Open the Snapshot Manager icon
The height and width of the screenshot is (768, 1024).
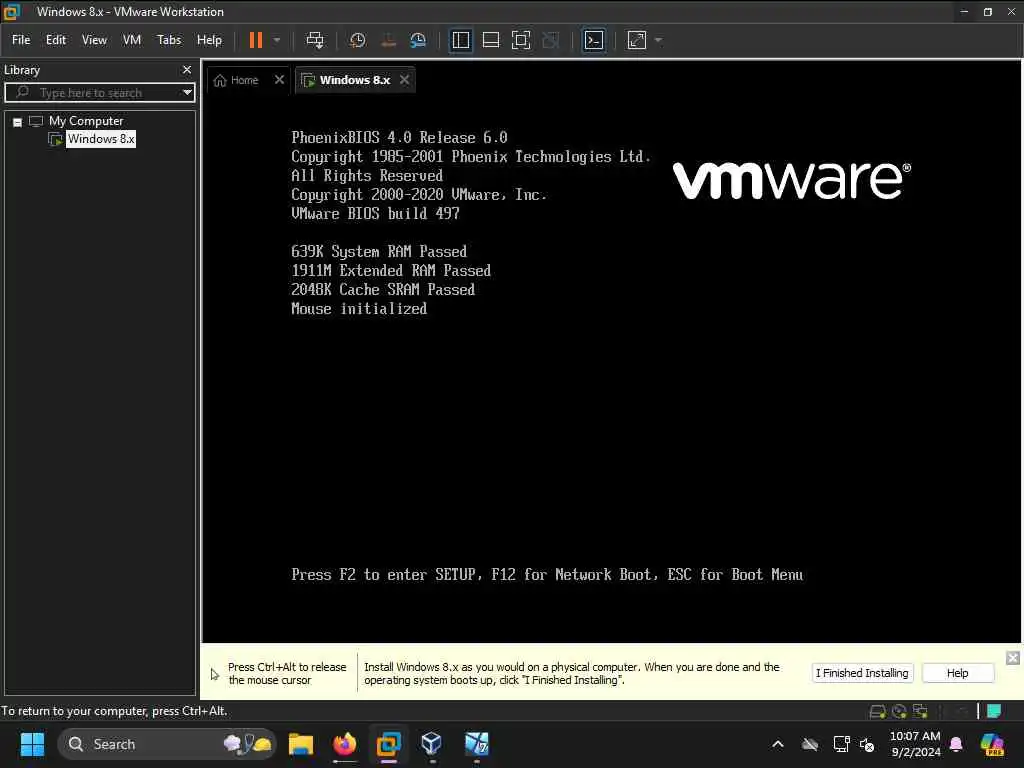(x=418, y=40)
